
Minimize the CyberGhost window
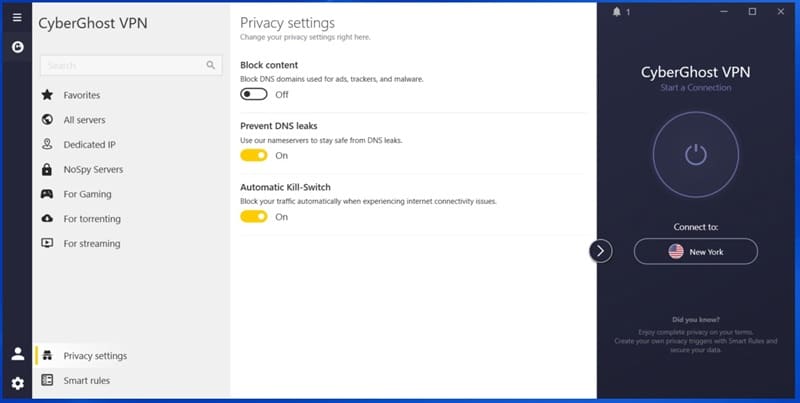click(x=724, y=12)
